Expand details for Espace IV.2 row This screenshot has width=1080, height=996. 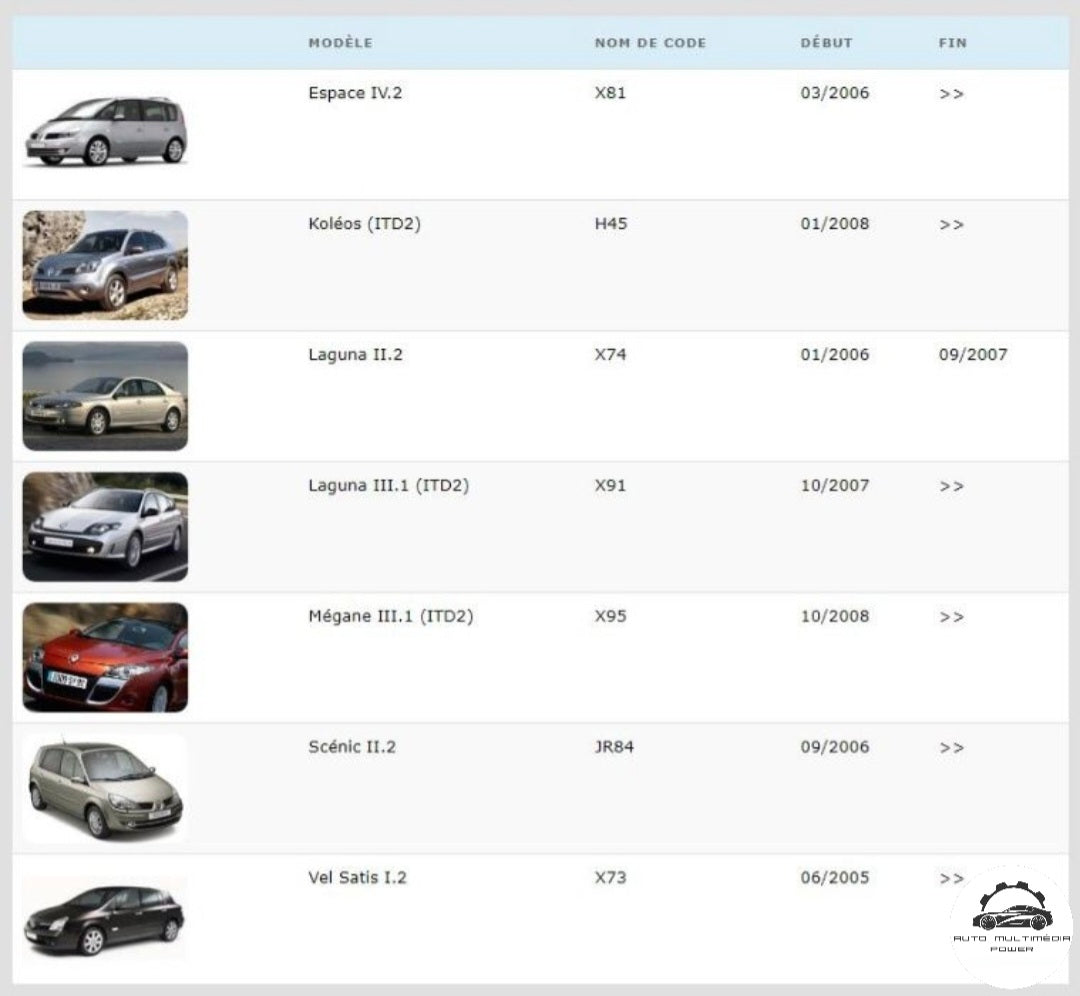(x=949, y=93)
